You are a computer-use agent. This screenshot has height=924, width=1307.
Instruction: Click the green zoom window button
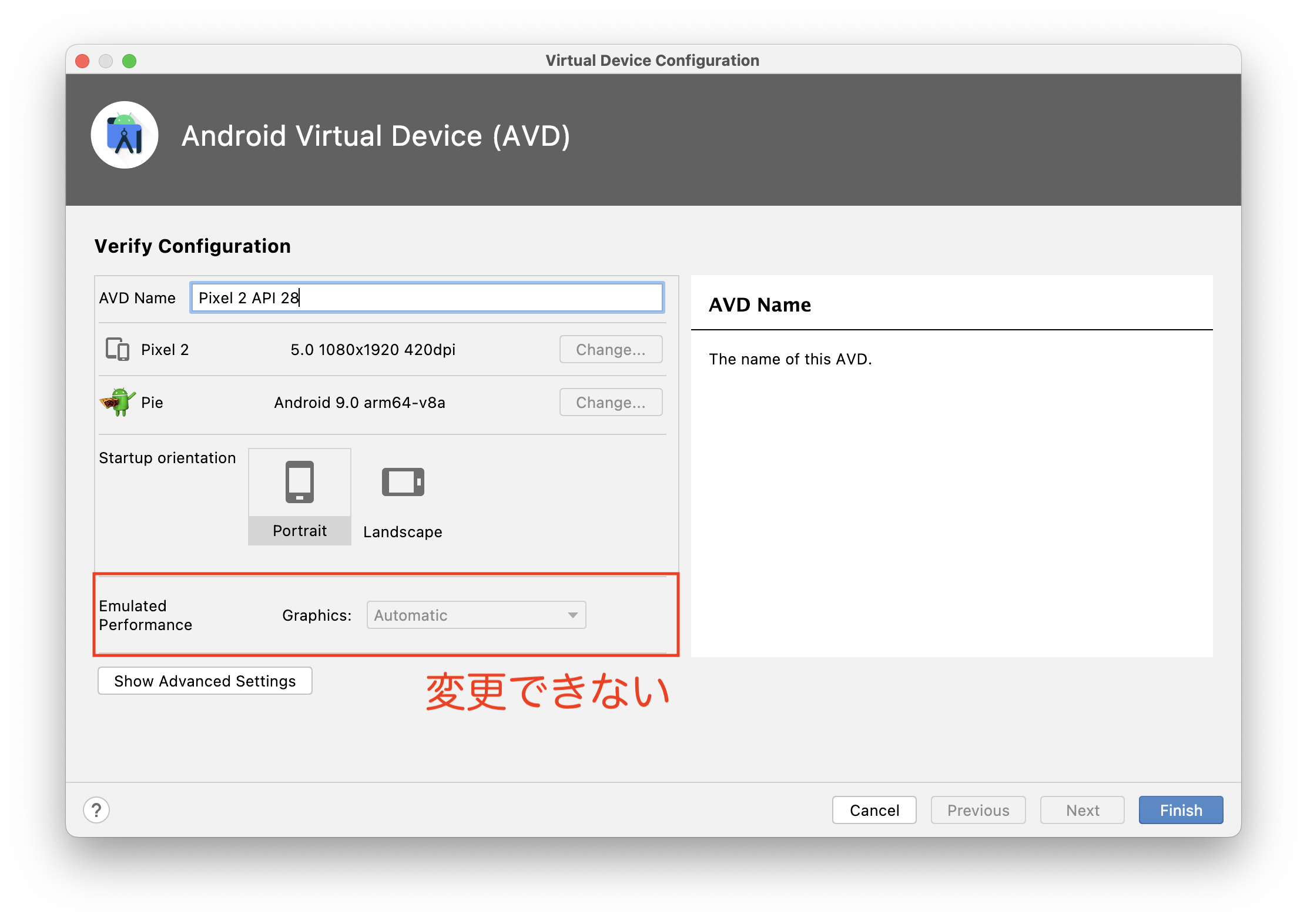[x=129, y=61]
